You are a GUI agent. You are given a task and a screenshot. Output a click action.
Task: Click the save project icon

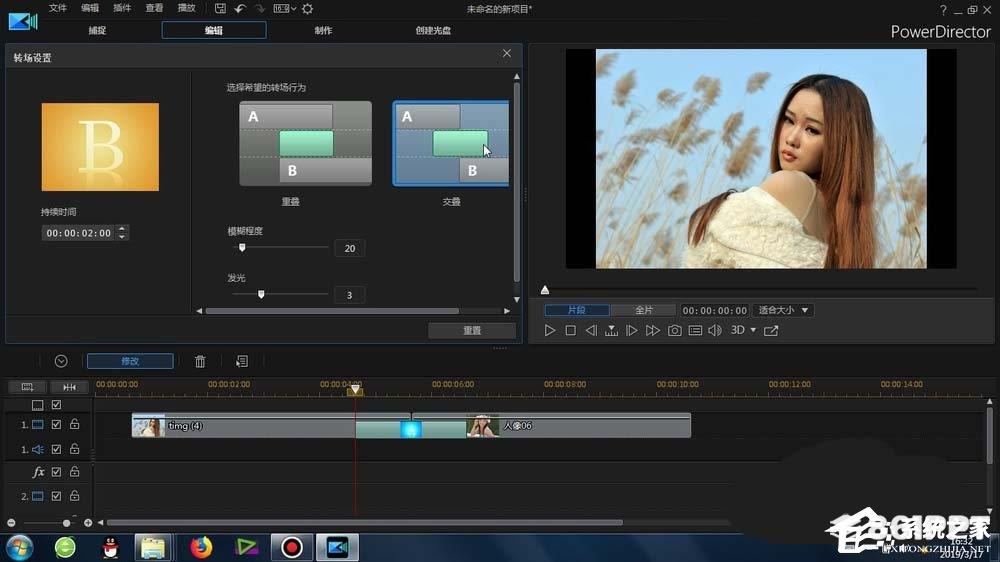tap(220, 9)
